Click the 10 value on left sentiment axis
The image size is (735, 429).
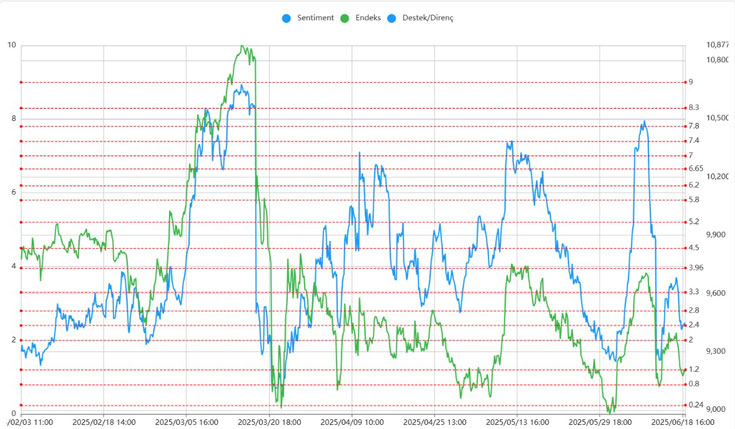tap(11, 45)
